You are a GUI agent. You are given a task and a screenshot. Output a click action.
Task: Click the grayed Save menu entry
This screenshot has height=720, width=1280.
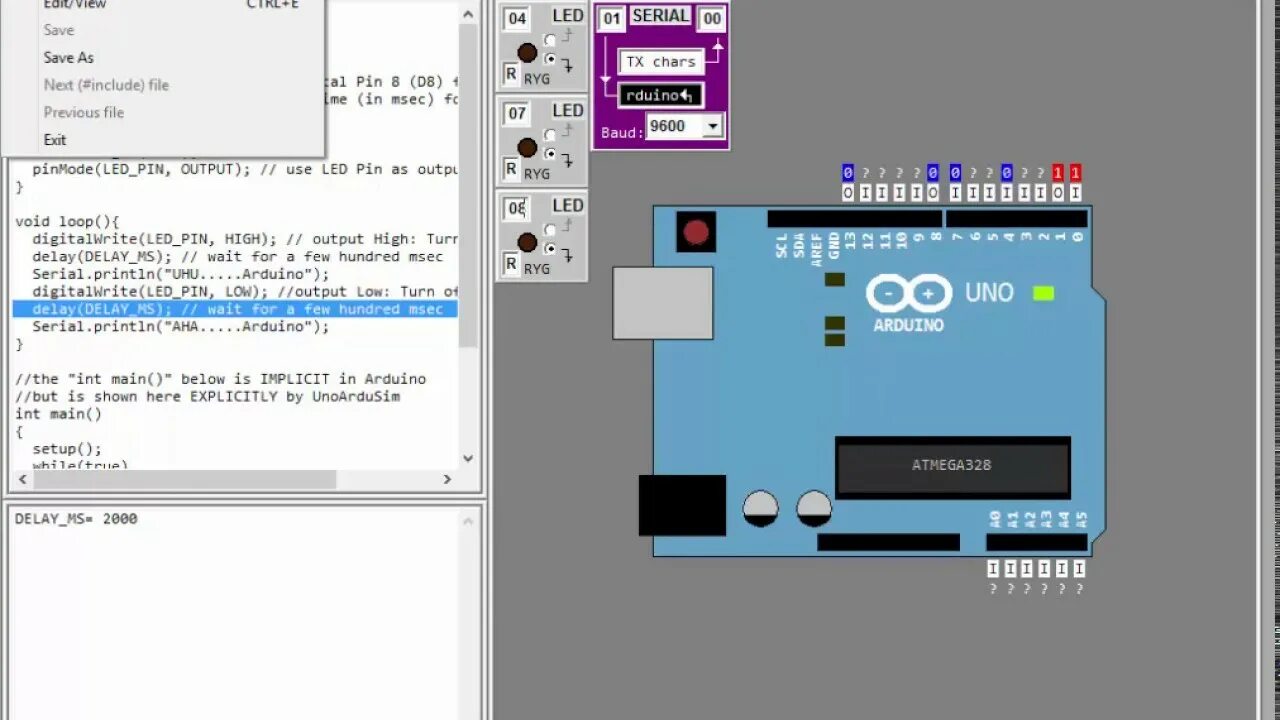[x=59, y=30]
